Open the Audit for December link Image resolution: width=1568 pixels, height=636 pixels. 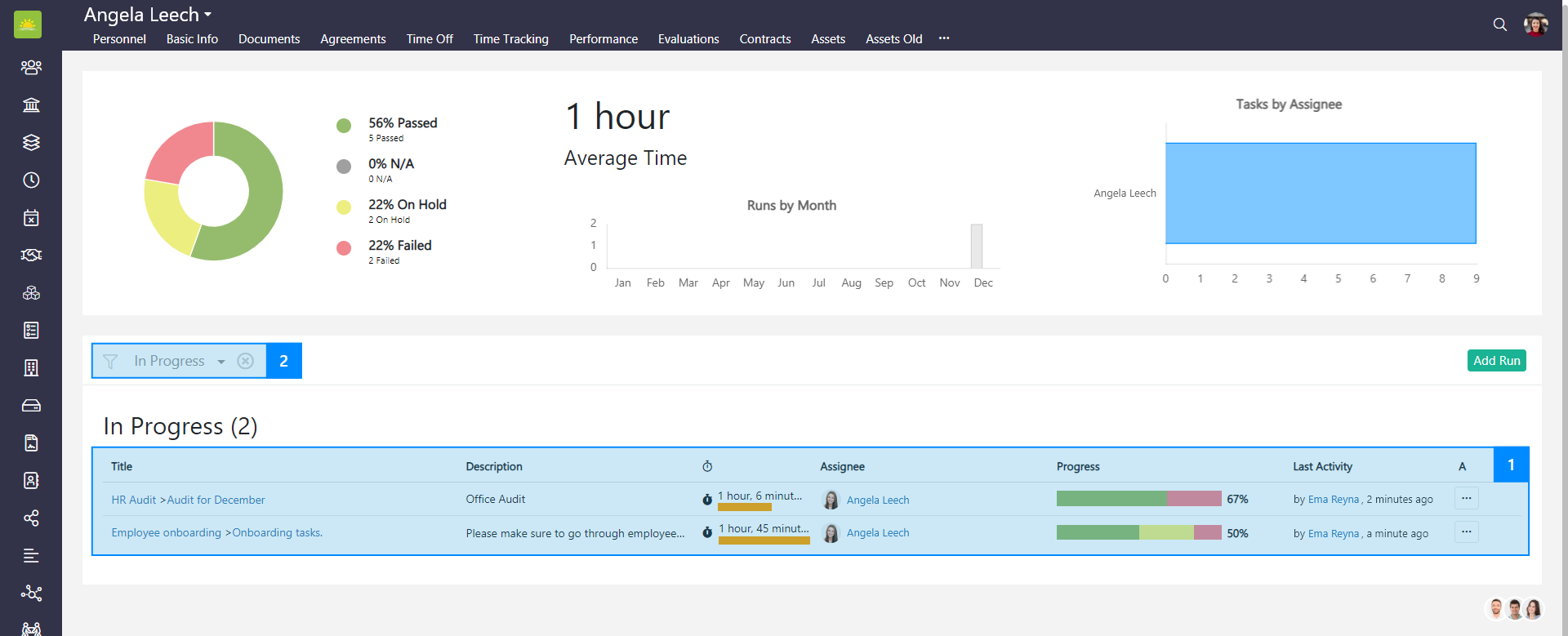216,500
